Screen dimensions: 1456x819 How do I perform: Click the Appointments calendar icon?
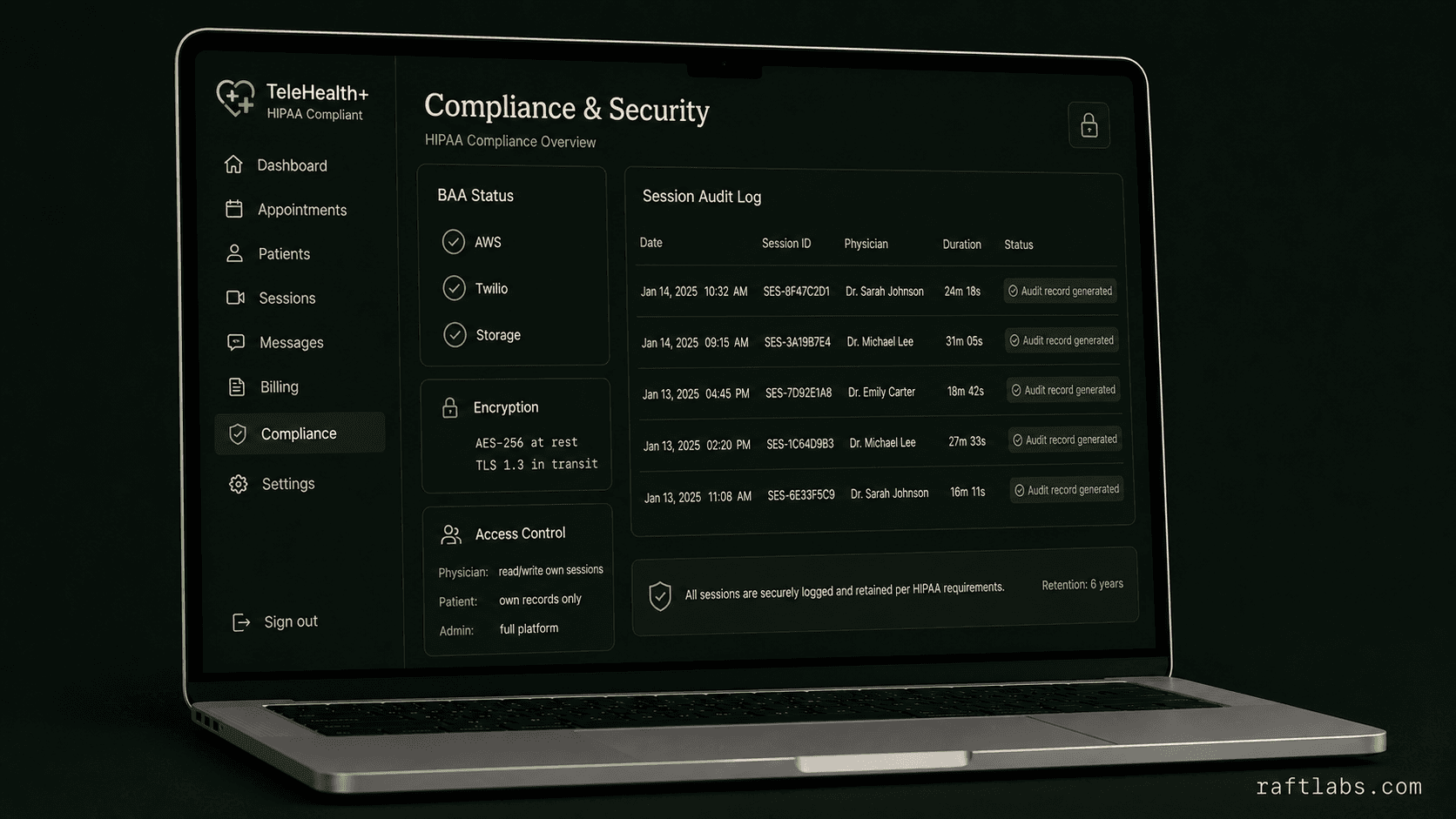(x=234, y=209)
